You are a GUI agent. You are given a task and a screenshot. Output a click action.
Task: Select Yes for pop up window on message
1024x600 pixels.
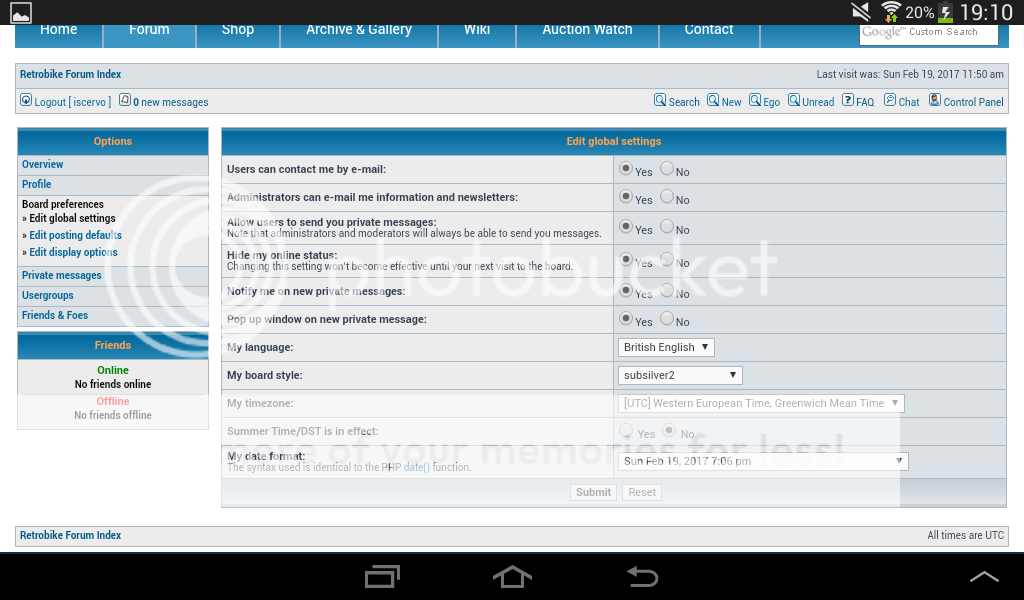[626, 319]
